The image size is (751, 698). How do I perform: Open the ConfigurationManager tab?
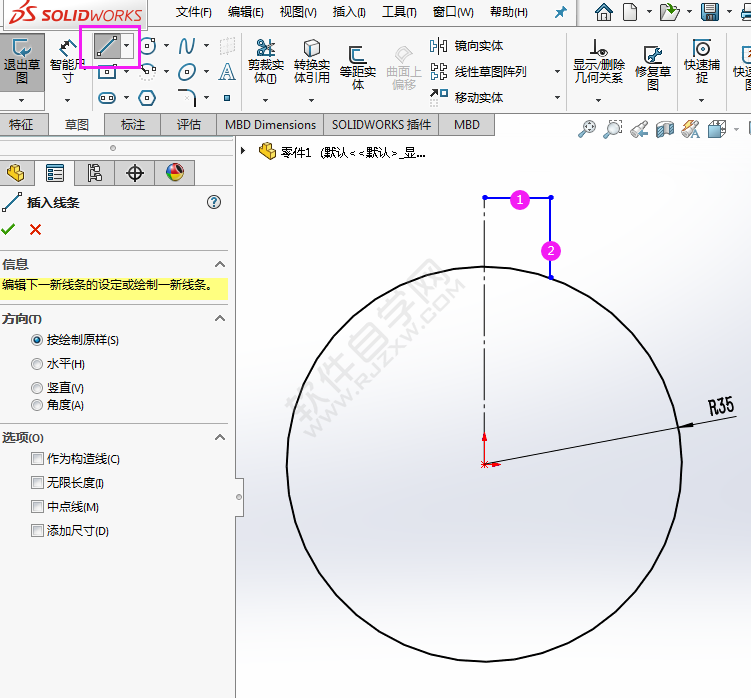tap(94, 173)
